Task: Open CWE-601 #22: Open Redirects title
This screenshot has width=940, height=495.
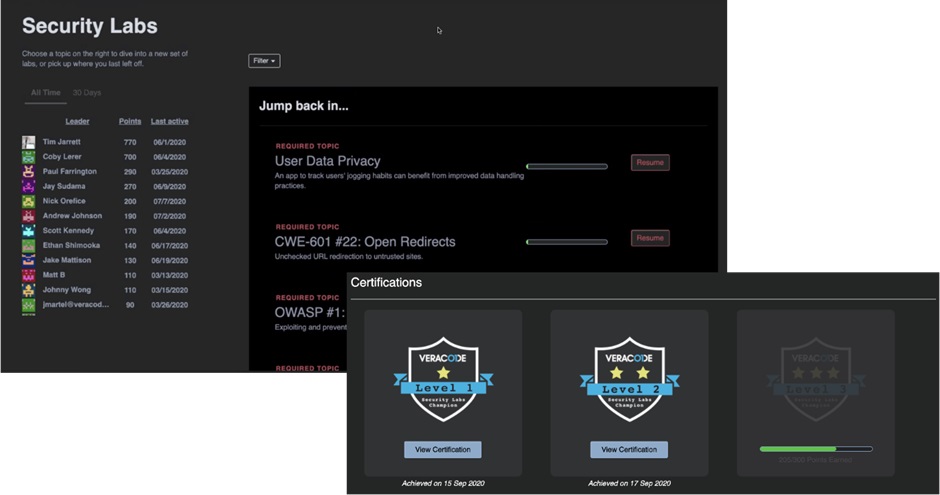Action: click(x=364, y=242)
